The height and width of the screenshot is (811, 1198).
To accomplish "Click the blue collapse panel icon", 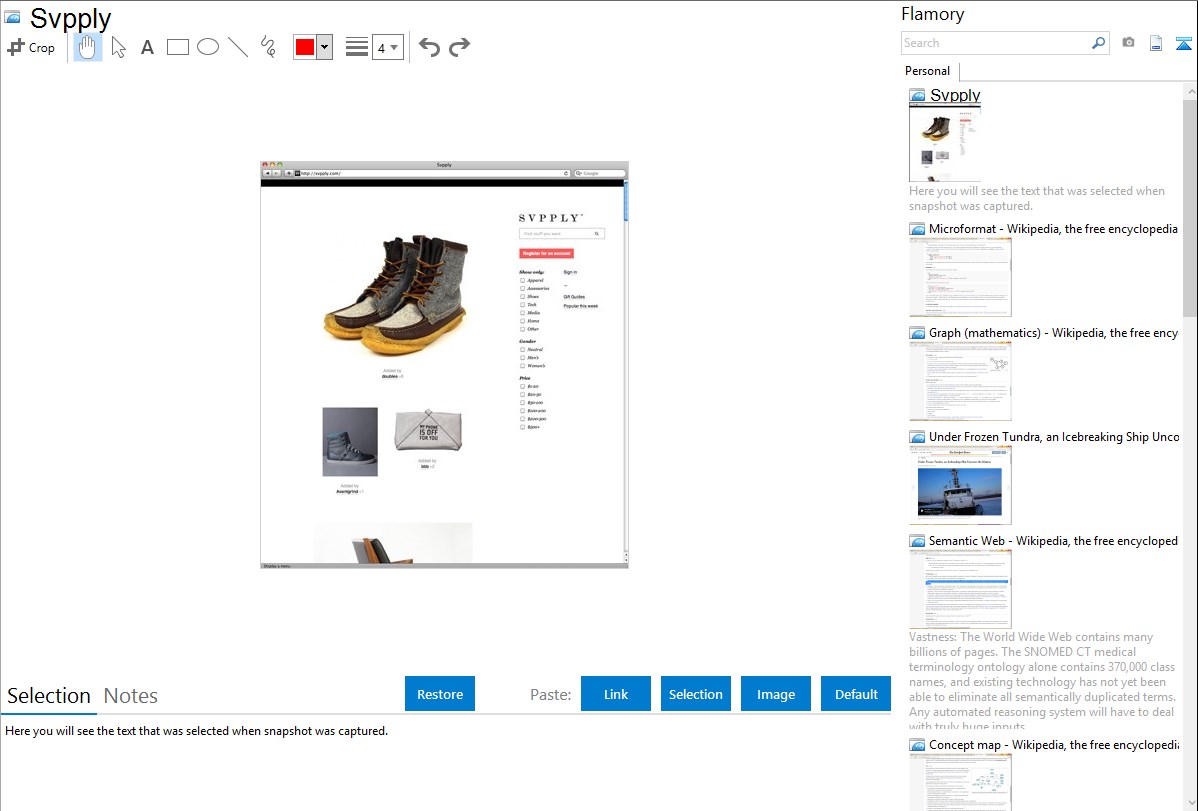I will click(x=1183, y=43).
